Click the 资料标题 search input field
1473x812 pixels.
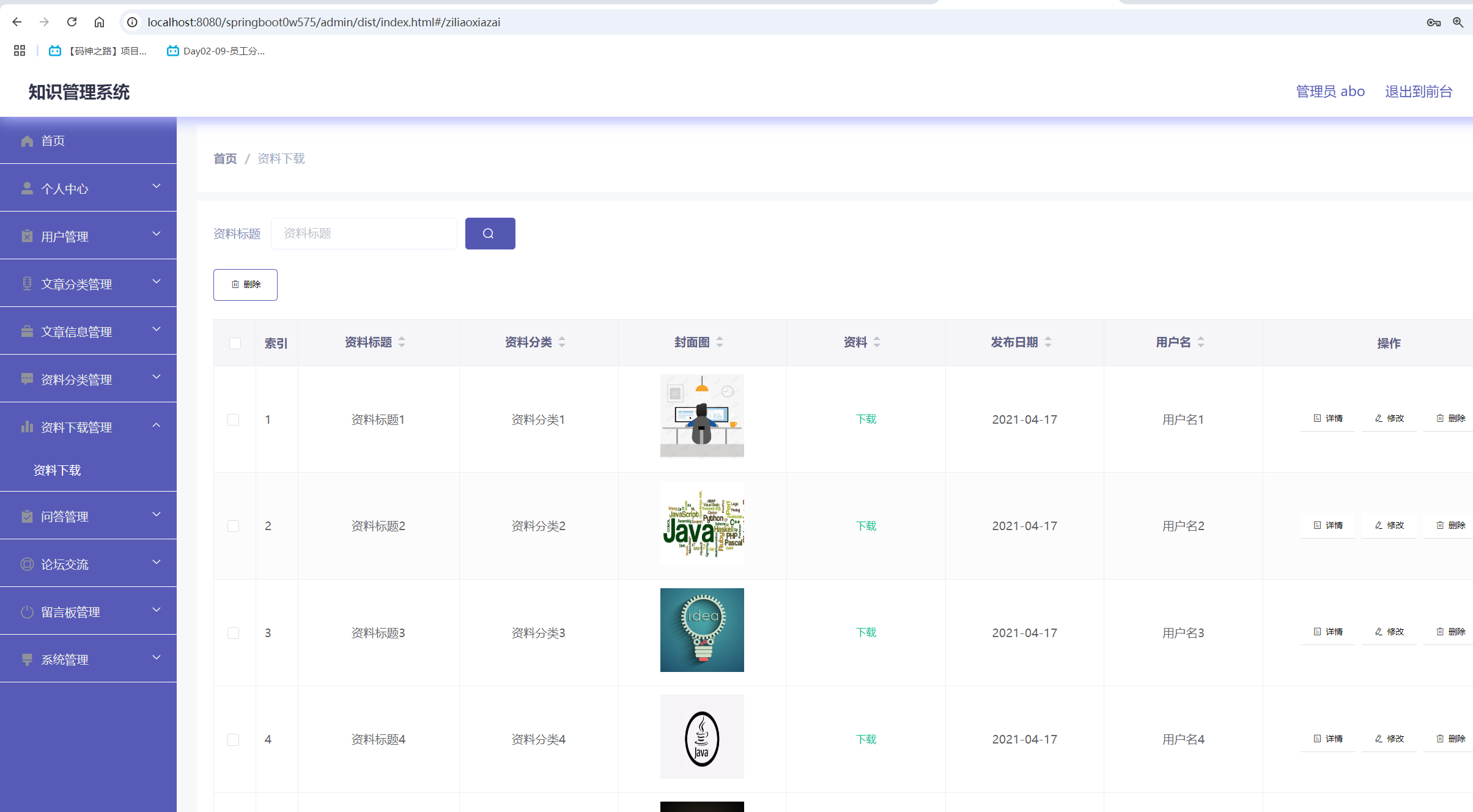click(364, 234)
